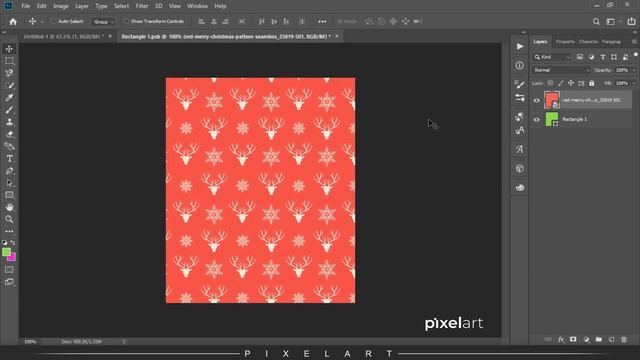This screenshot has width=640, height=360.
Task: Open the Adjustments sliders panel icon
Action: [x=520, y=98]
